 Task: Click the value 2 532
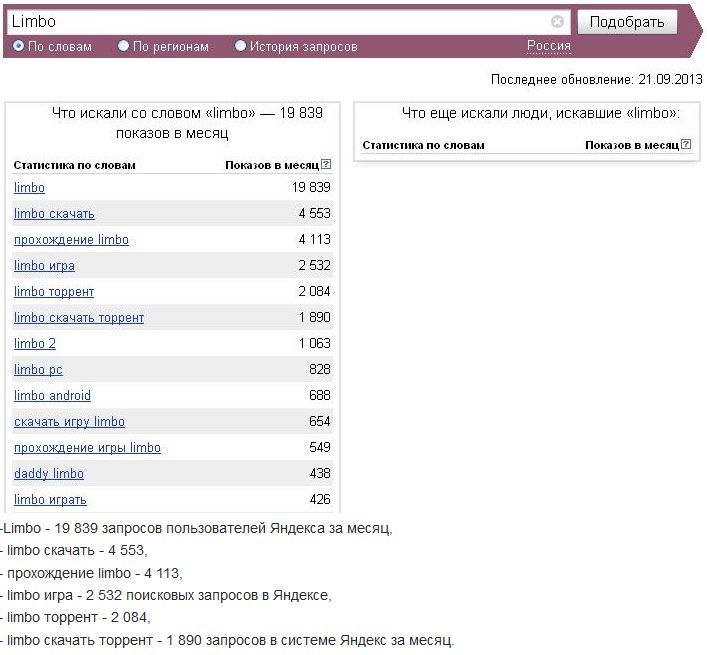click(x=314, y=266)
